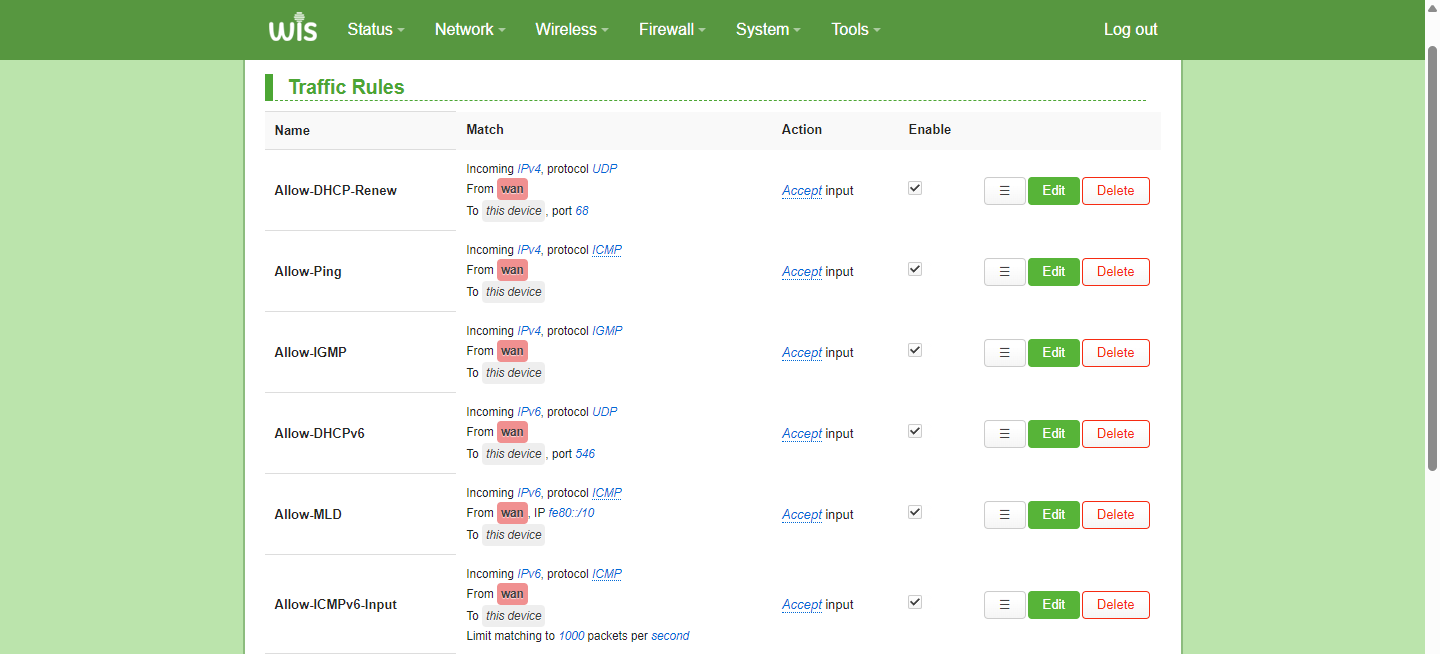
Task: Click Accept action for Allow-DHCPv6
Action: coord(802,434)
